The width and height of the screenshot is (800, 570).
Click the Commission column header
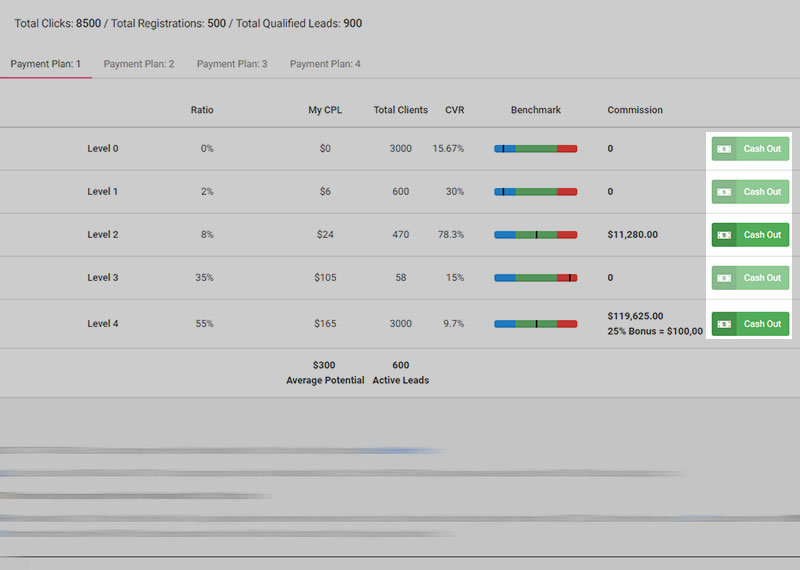click(x=635, y=110)
